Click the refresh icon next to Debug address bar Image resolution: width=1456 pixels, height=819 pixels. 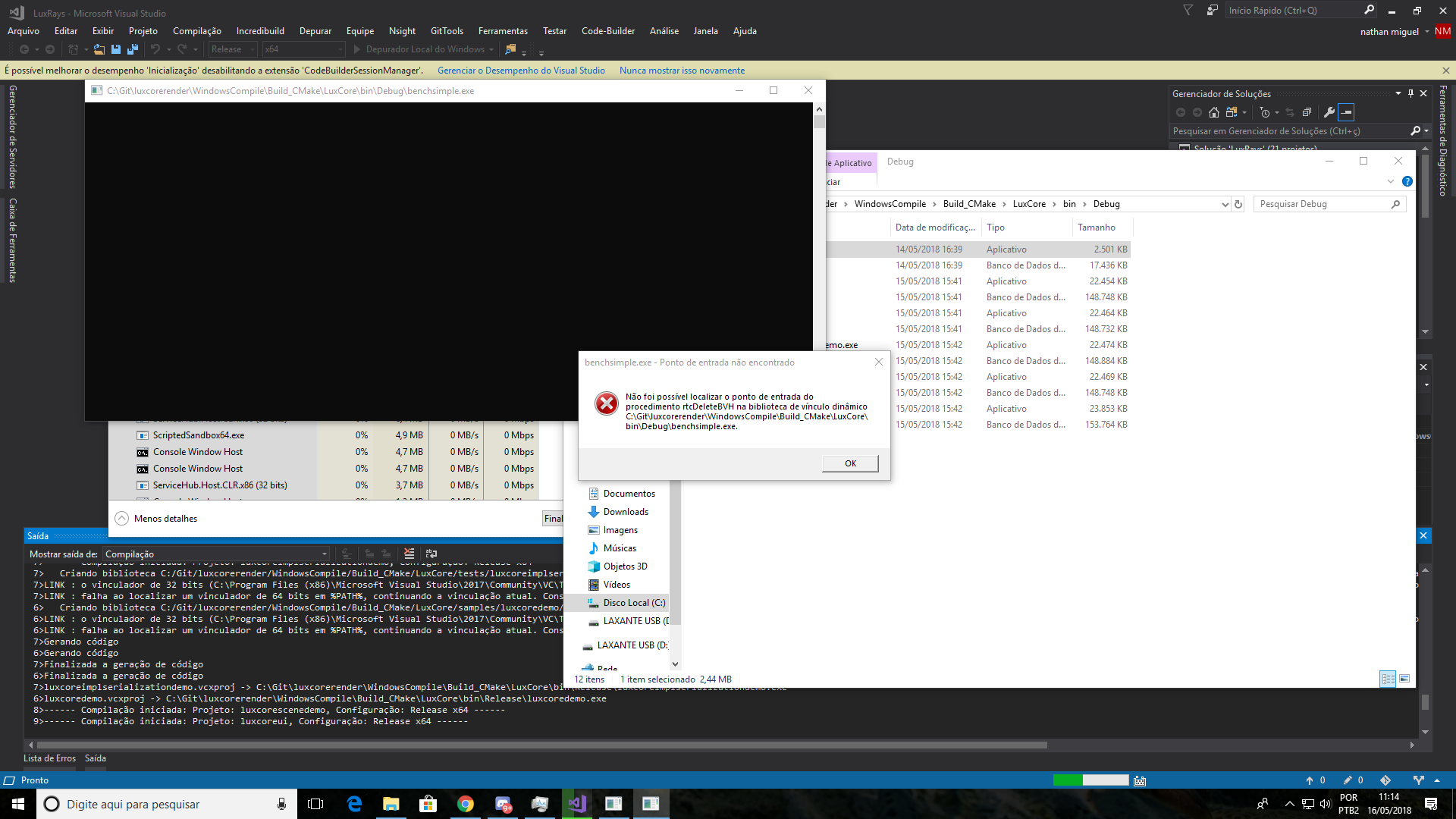coord(1238,204)
